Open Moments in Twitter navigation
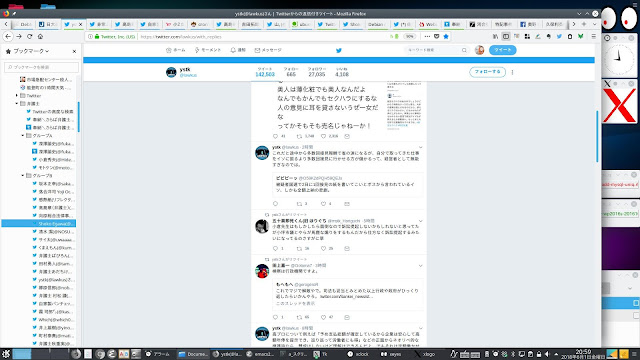This screenshot has height=360, width=640. [208, 50]
